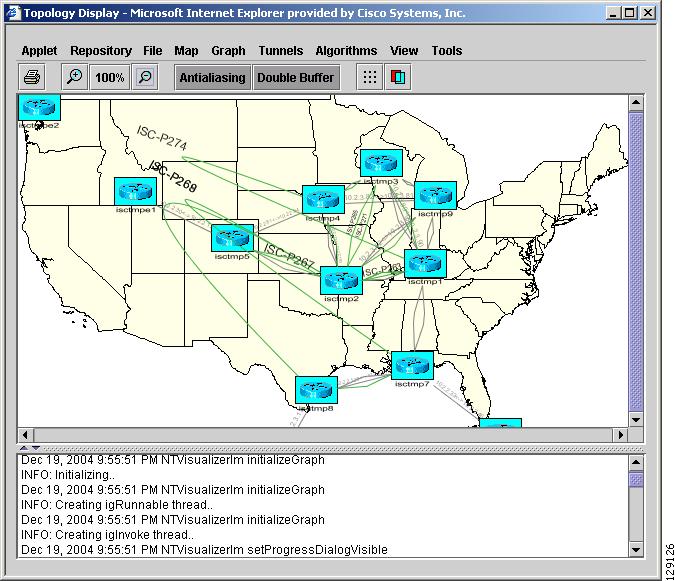The width and height of the screenshot is (675, 581).
Task: Click log line 'INFO: Initializing..'
Action: click(68, 475)
